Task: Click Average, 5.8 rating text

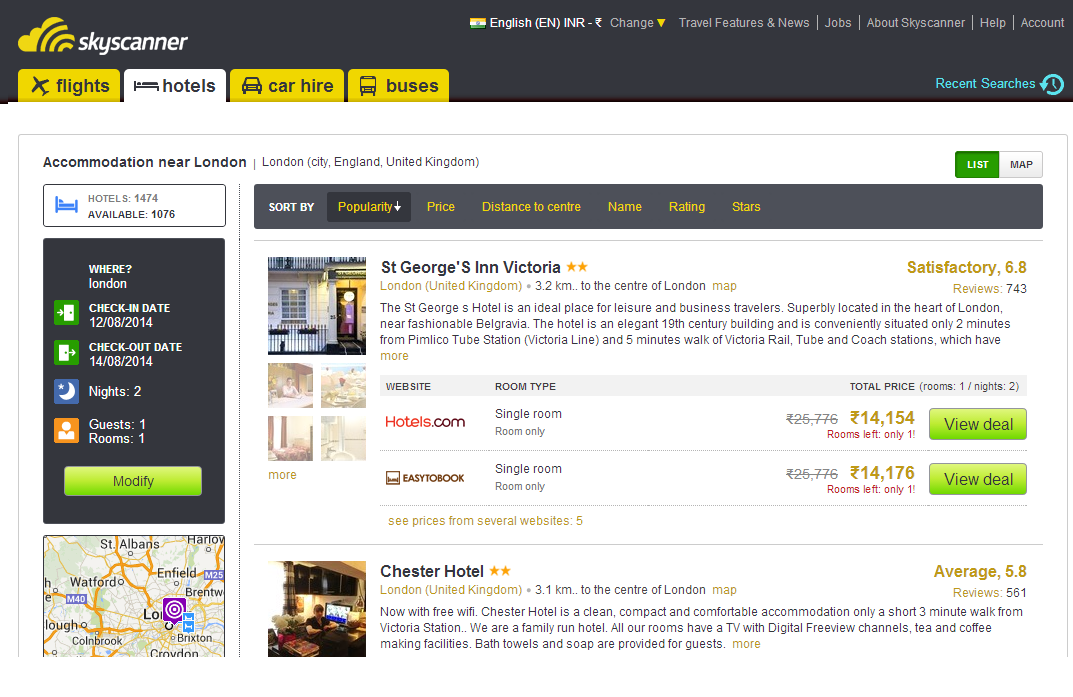Action: point(980,571)
